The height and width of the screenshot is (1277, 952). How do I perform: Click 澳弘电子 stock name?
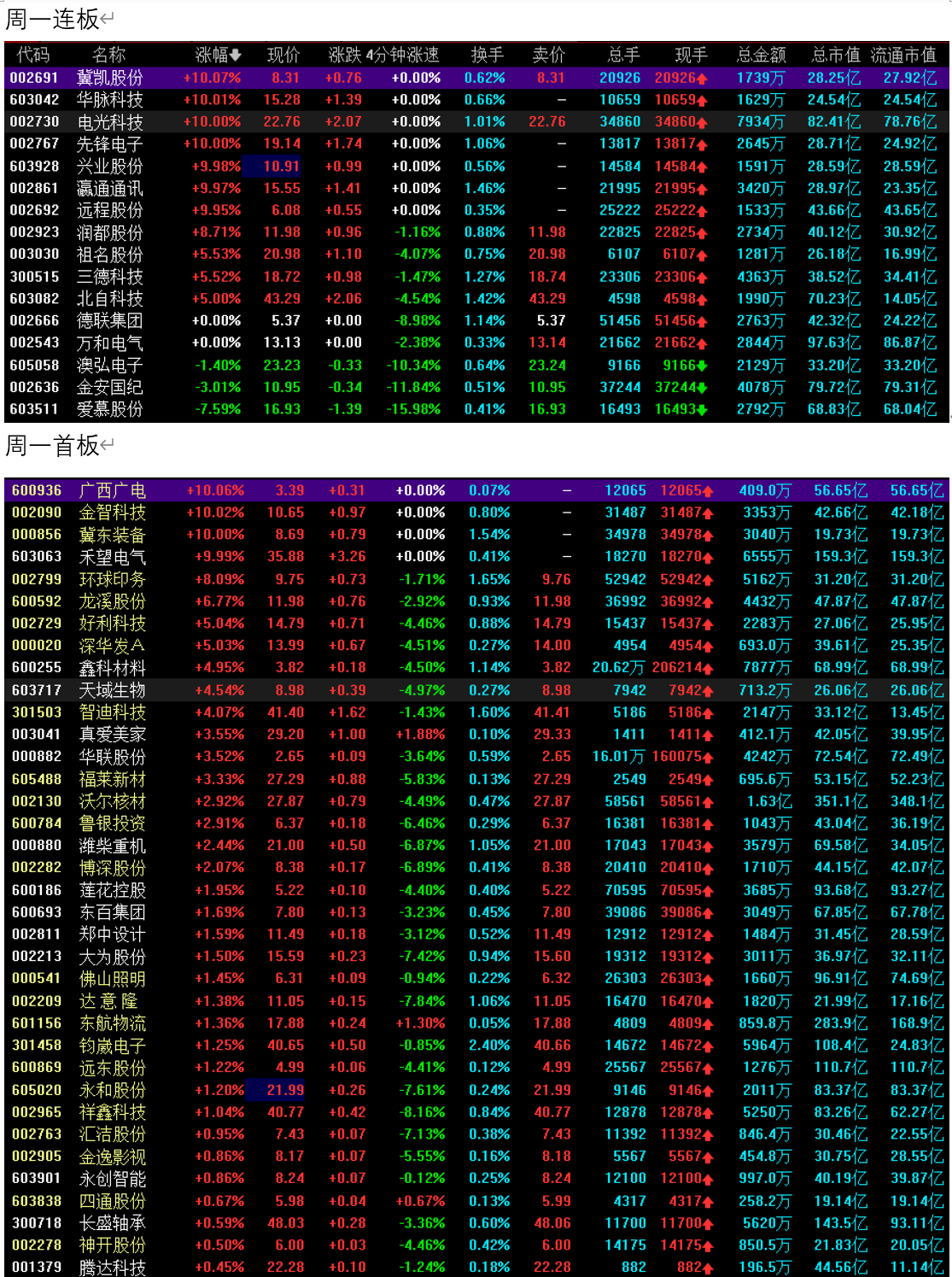(110, 366)
